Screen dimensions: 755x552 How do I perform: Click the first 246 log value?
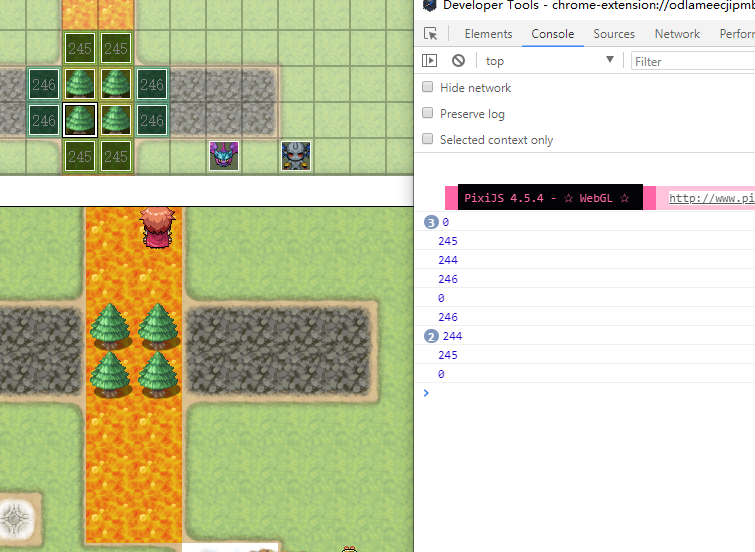tap(448, 279)
